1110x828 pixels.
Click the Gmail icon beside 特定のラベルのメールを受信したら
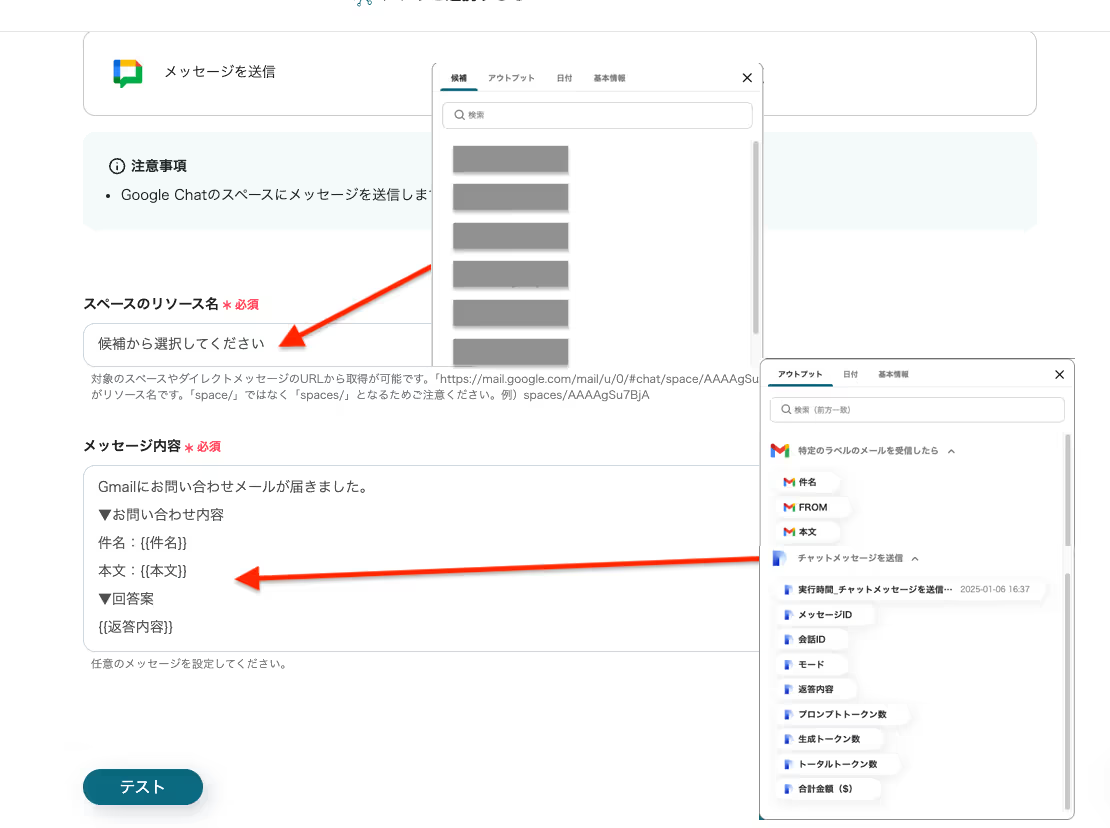click(780, 451)
